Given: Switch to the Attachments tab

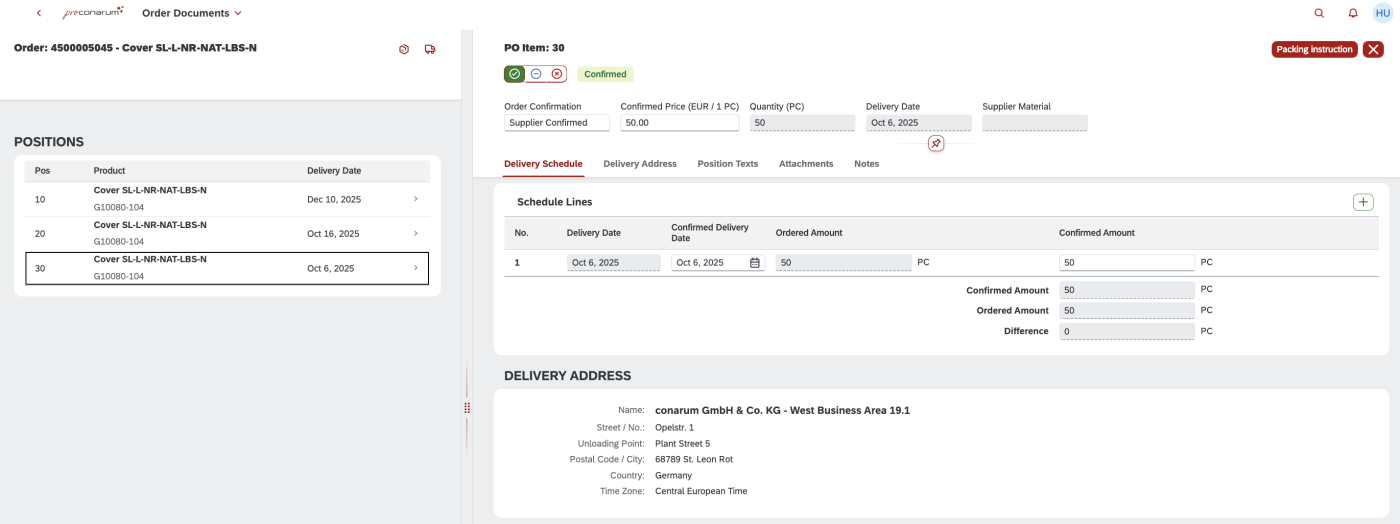Looking at the screenshot, I should point(806,164).
